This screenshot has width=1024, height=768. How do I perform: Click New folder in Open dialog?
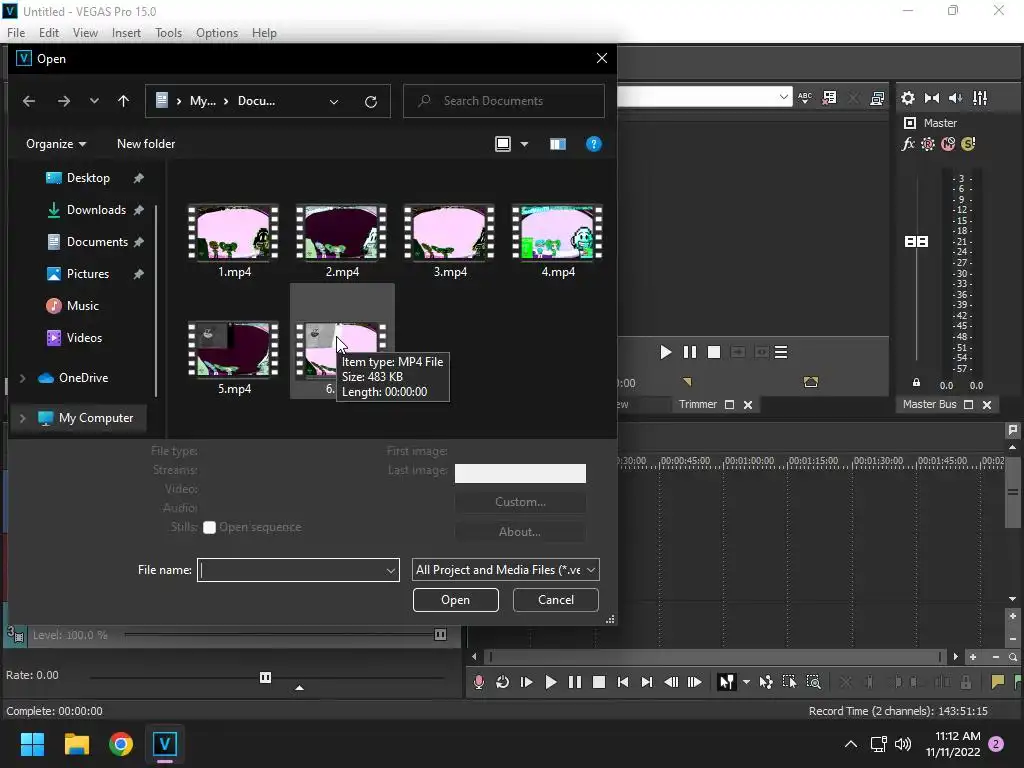point(146,144)
